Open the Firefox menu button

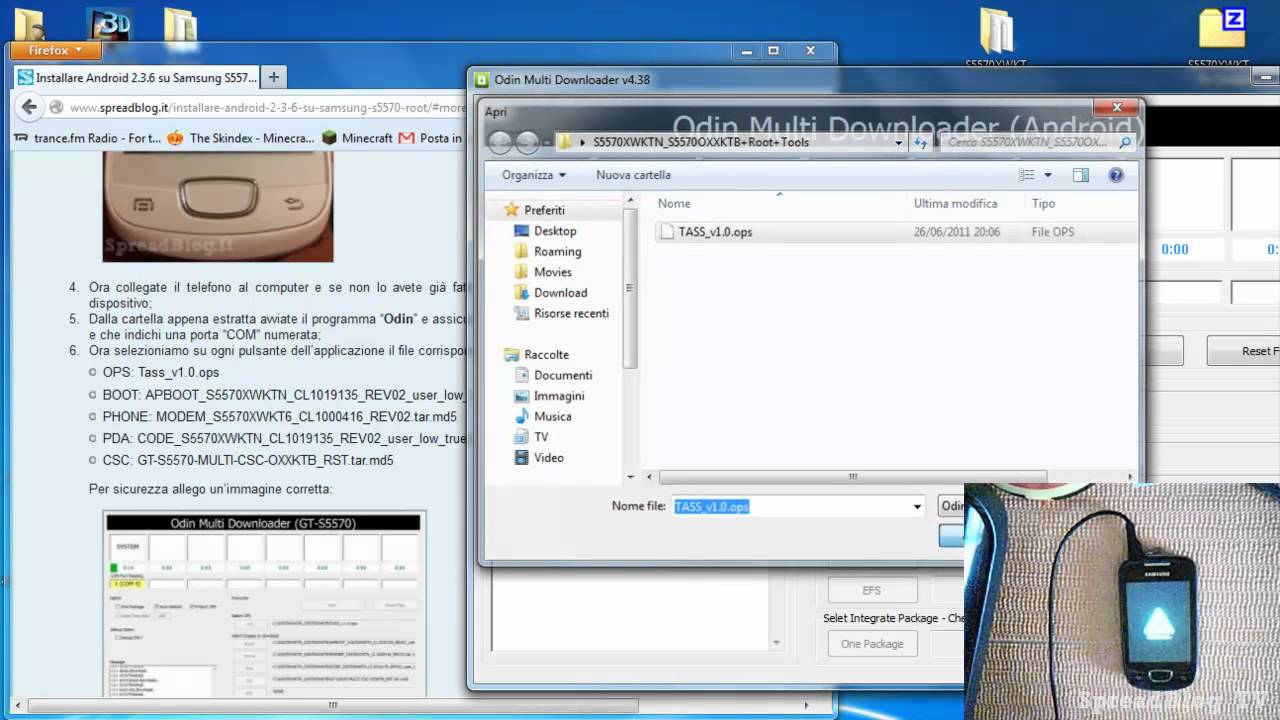pyautogui.click(x=56, y=50)
